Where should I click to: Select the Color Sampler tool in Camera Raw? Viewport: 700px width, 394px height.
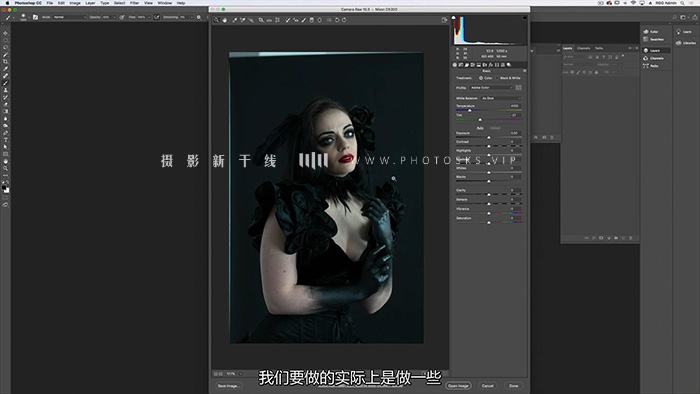[x=243, y=20]
